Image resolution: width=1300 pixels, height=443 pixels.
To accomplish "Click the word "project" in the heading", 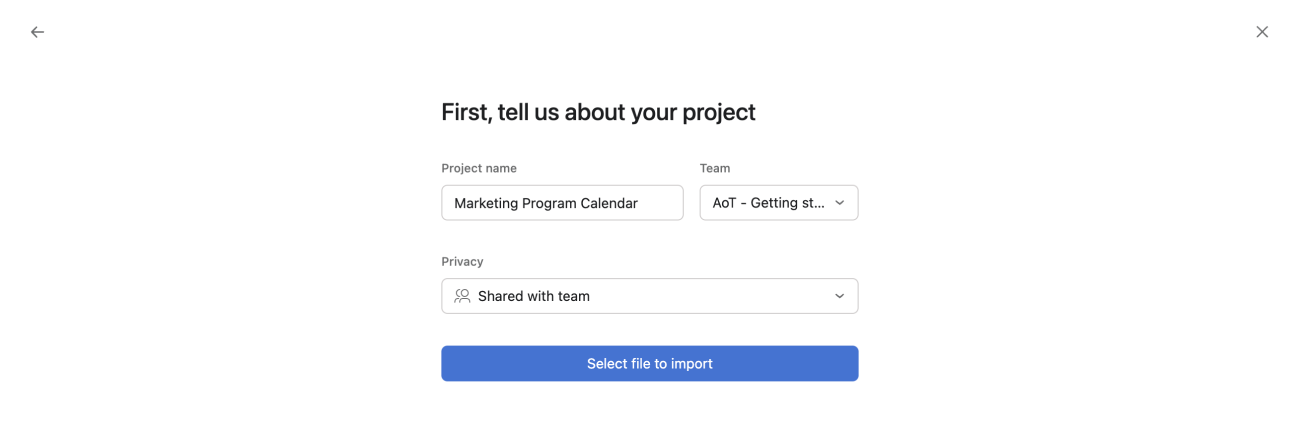I will tap(719, 113).
